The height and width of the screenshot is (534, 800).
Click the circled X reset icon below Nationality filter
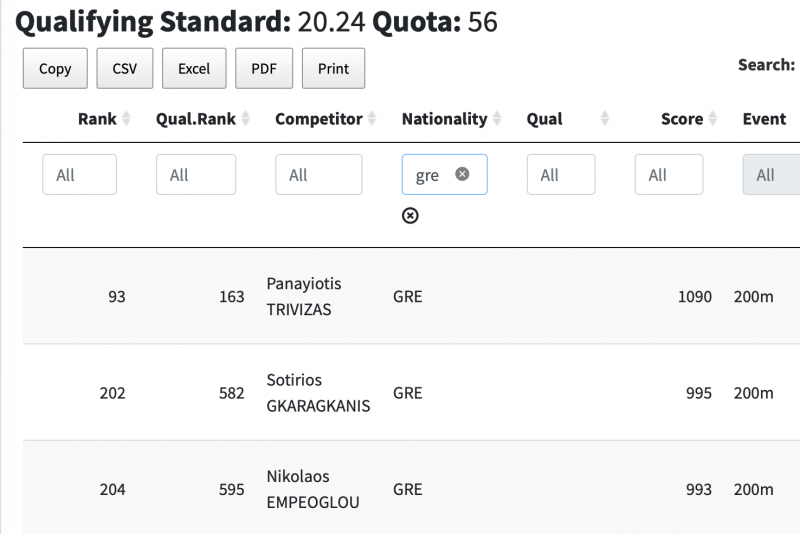click(x=410, y=216)
